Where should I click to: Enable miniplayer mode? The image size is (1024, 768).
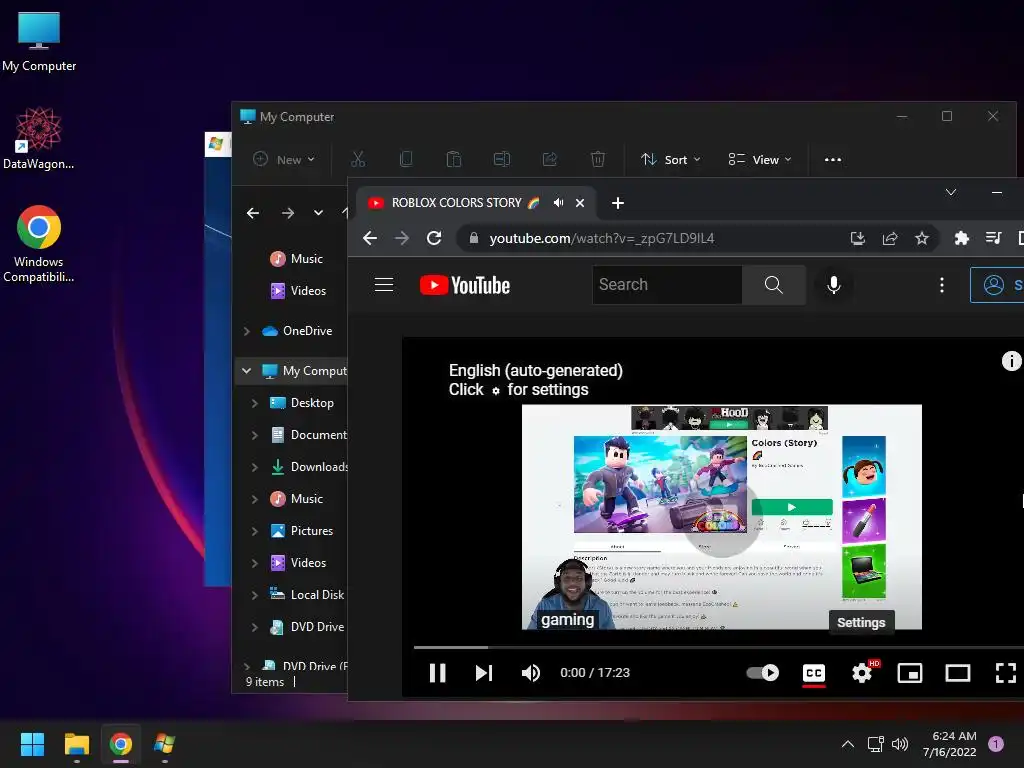pos(910,673)
